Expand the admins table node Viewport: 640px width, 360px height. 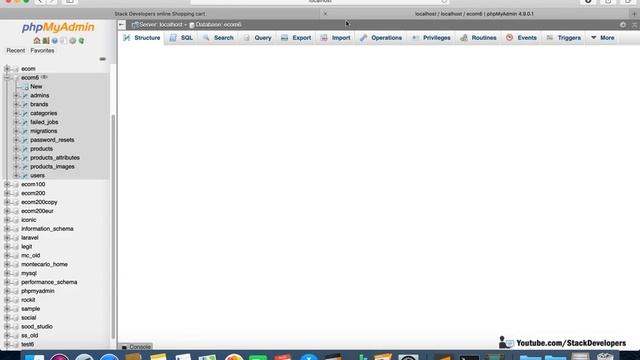click(x=16, y=96)
